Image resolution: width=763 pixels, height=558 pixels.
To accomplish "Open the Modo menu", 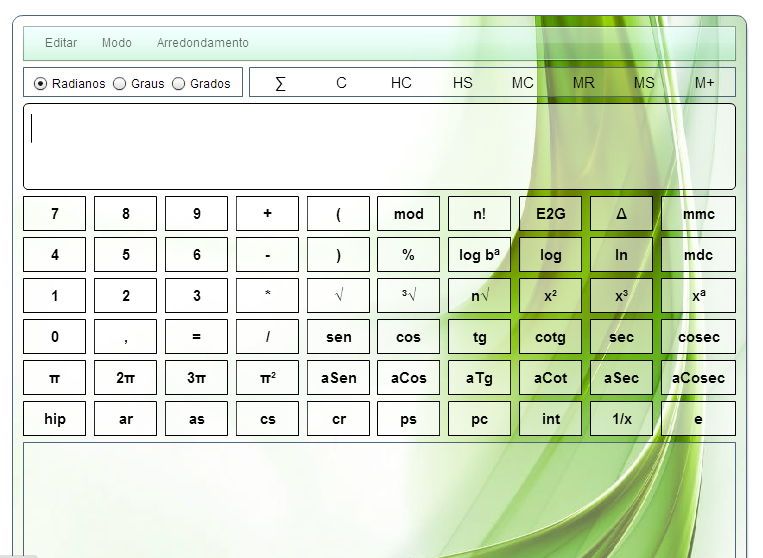I will pyautogui.click(x=117, y=43).
